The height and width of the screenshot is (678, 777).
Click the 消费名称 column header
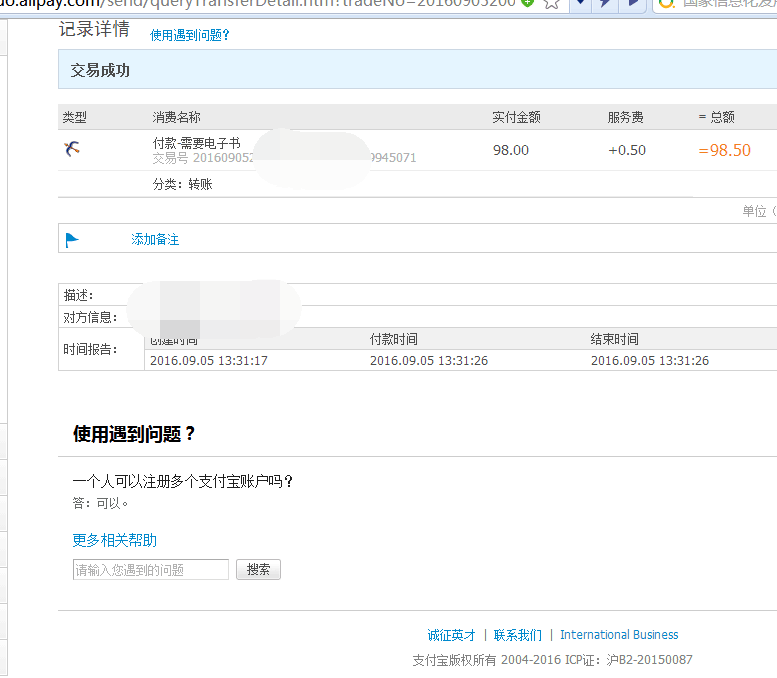click(176, 117)
